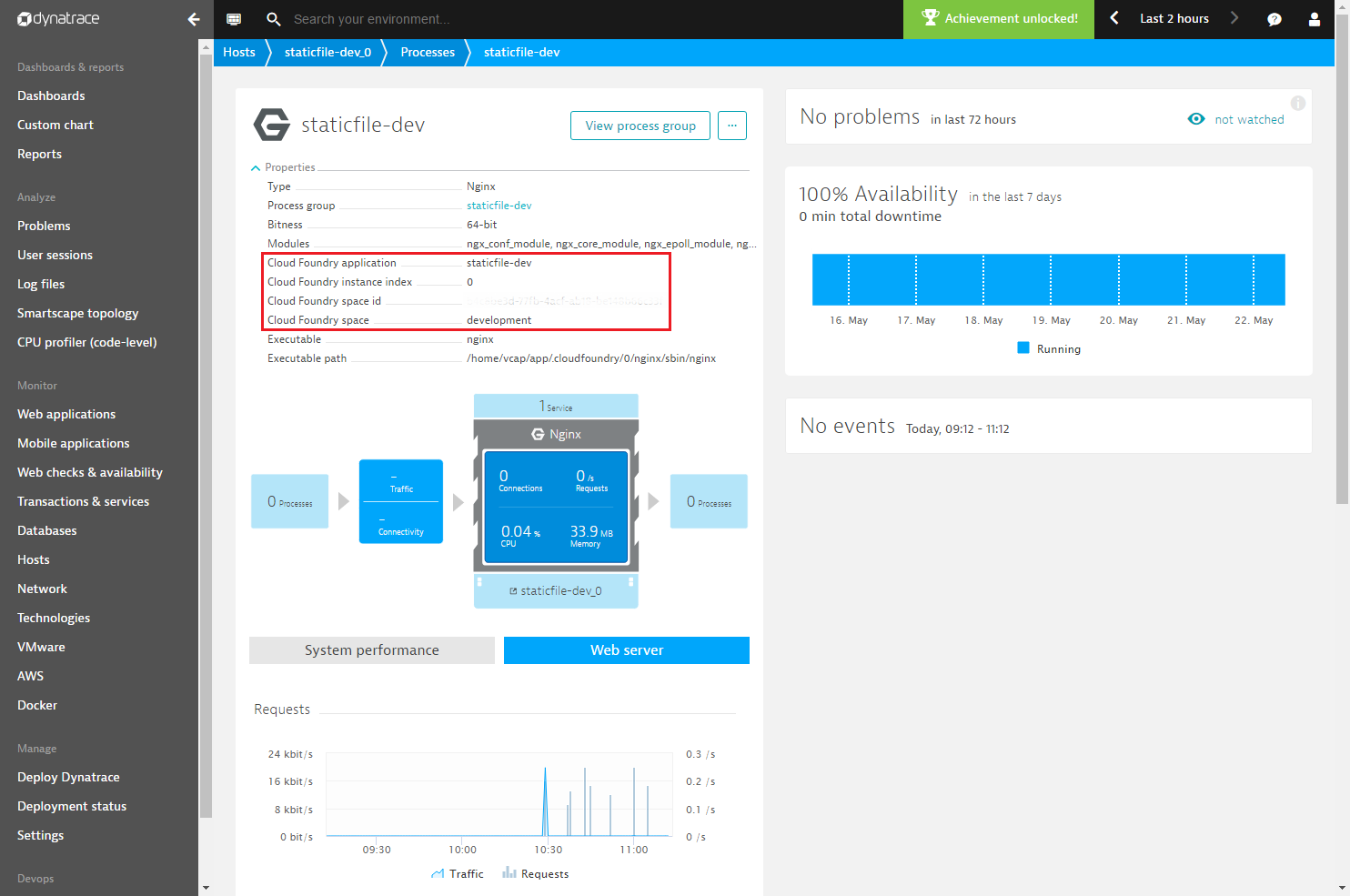Open Web applications in sidebar
Image resolution: width=1350 pixels, height=896 pixels.
tap(66, 414)
